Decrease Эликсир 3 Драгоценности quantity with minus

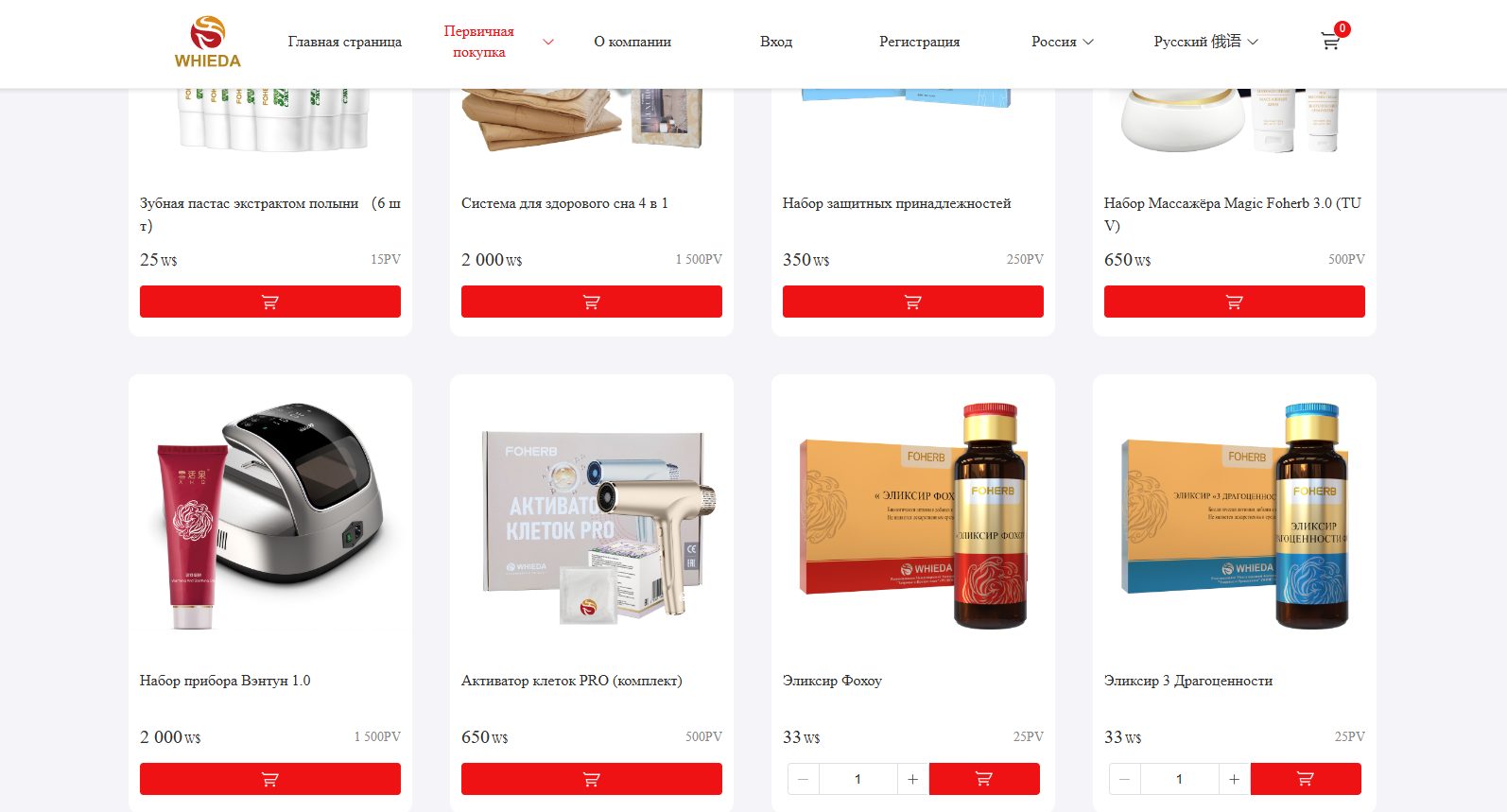pos(1124,779)
